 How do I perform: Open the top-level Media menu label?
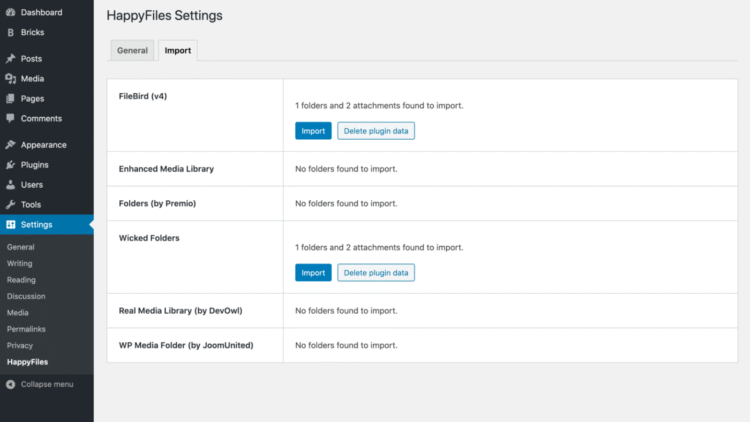[x=33, y=79]
